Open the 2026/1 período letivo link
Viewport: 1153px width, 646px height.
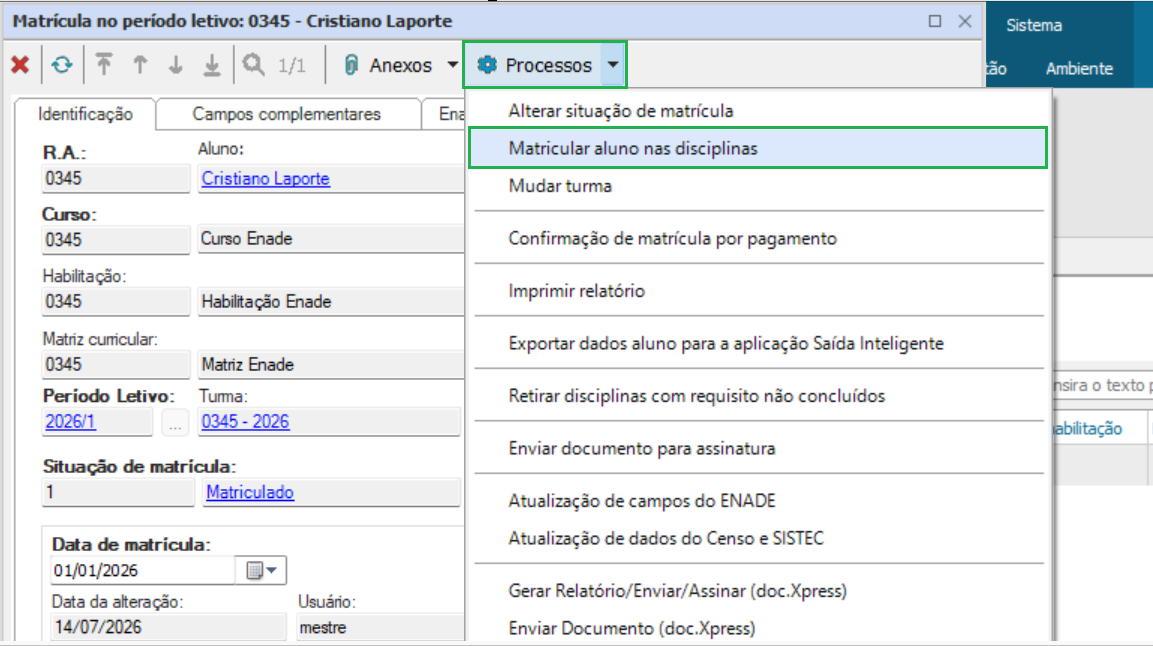tap(71, 422)
